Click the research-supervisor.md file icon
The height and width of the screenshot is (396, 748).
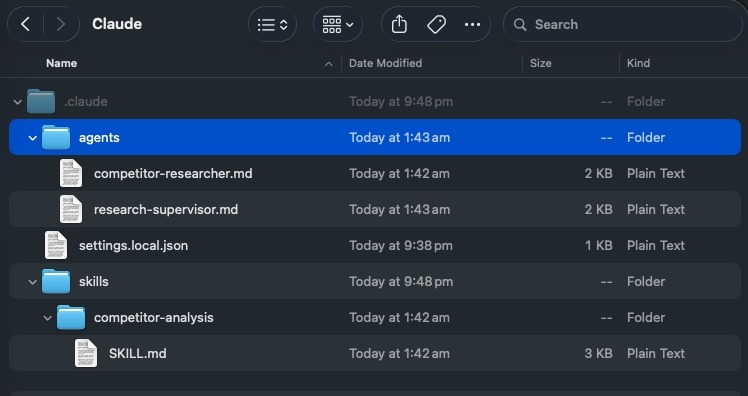coord(71,209)
